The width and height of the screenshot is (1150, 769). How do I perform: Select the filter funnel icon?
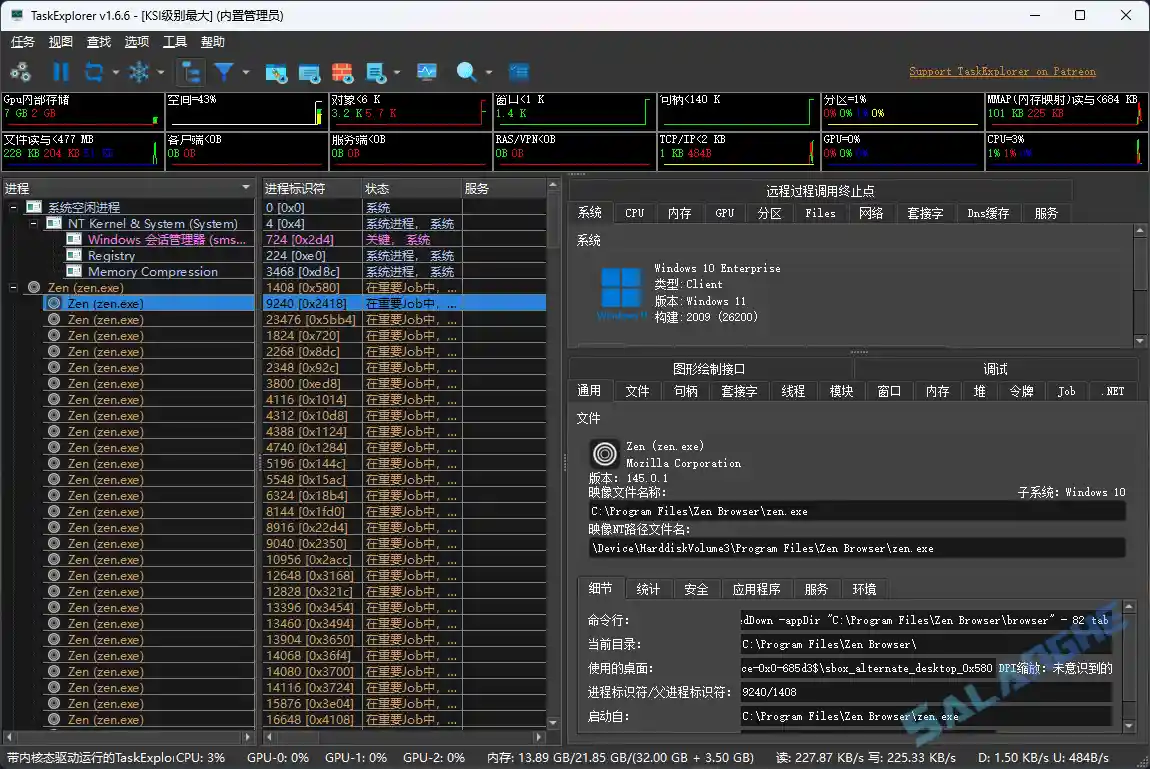pos(222,71)
